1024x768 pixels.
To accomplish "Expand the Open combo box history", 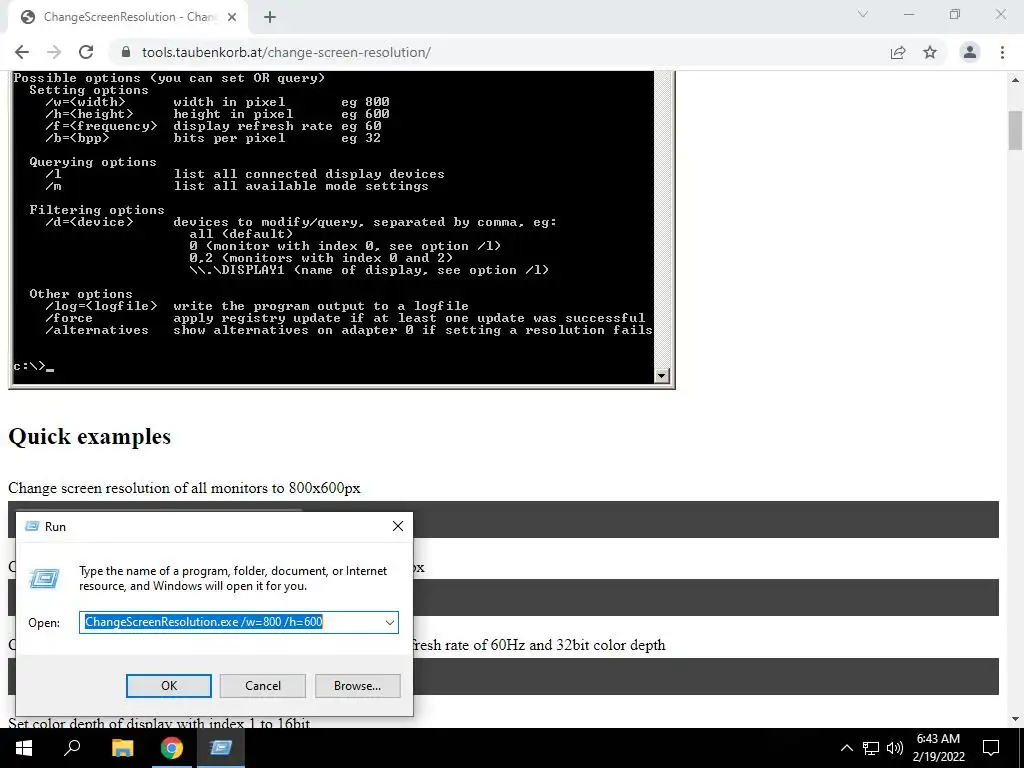I will click(x=390, y=622).
